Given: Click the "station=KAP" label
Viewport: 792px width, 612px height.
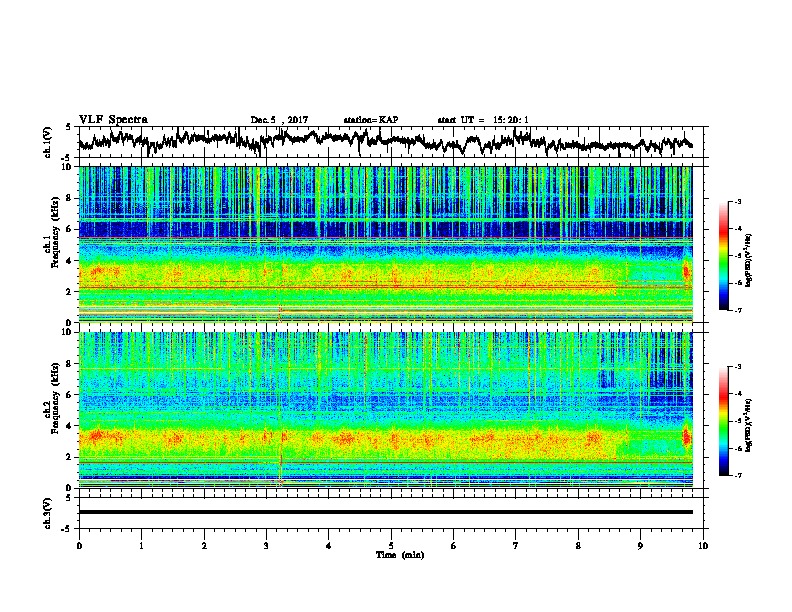Looking at the screenshot, I should click(x=371, y=120).
